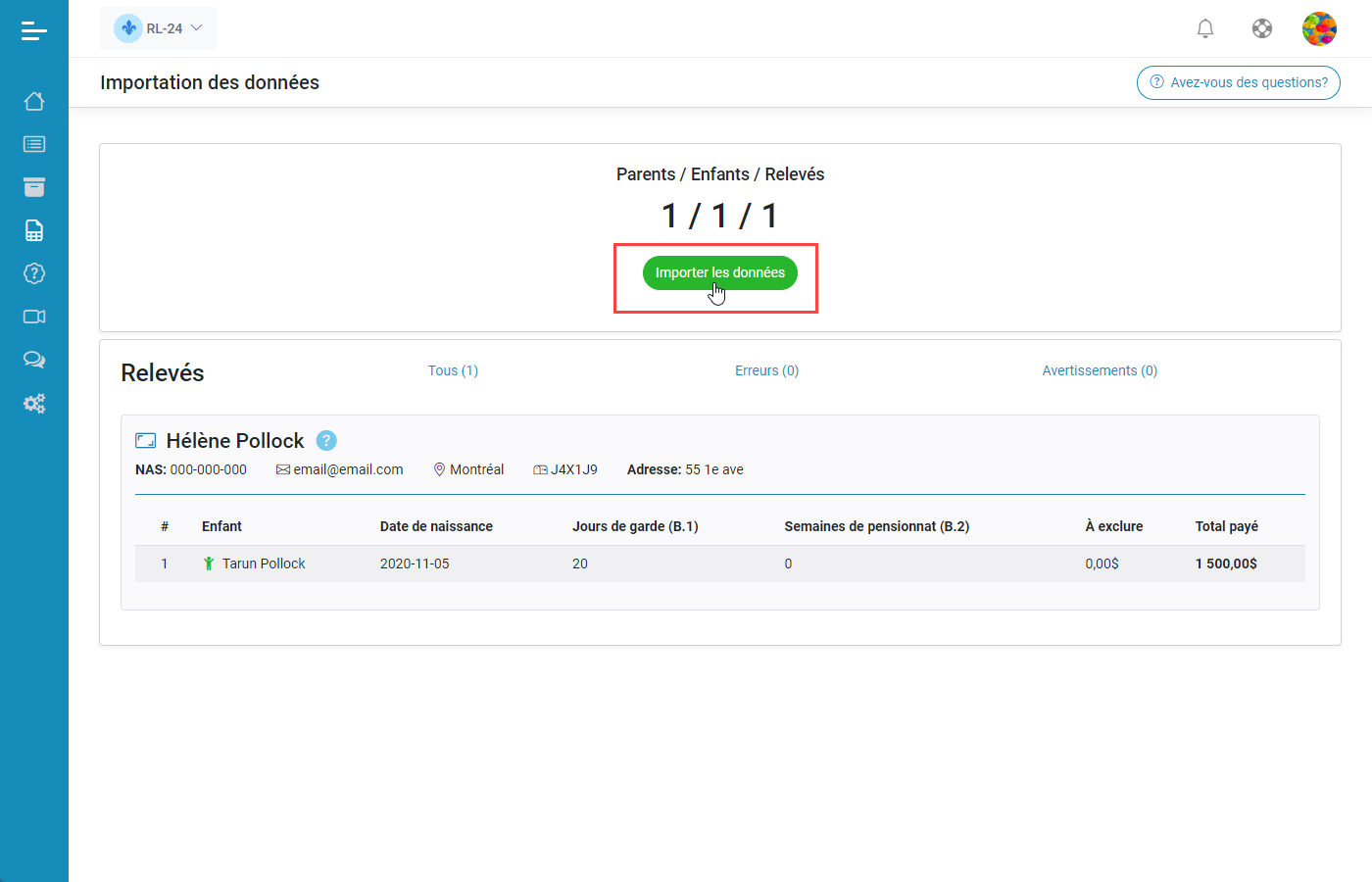The image size is (1372, 882).
Task: Open the archive section in the sidebar
Action: (x=34, y=186)
